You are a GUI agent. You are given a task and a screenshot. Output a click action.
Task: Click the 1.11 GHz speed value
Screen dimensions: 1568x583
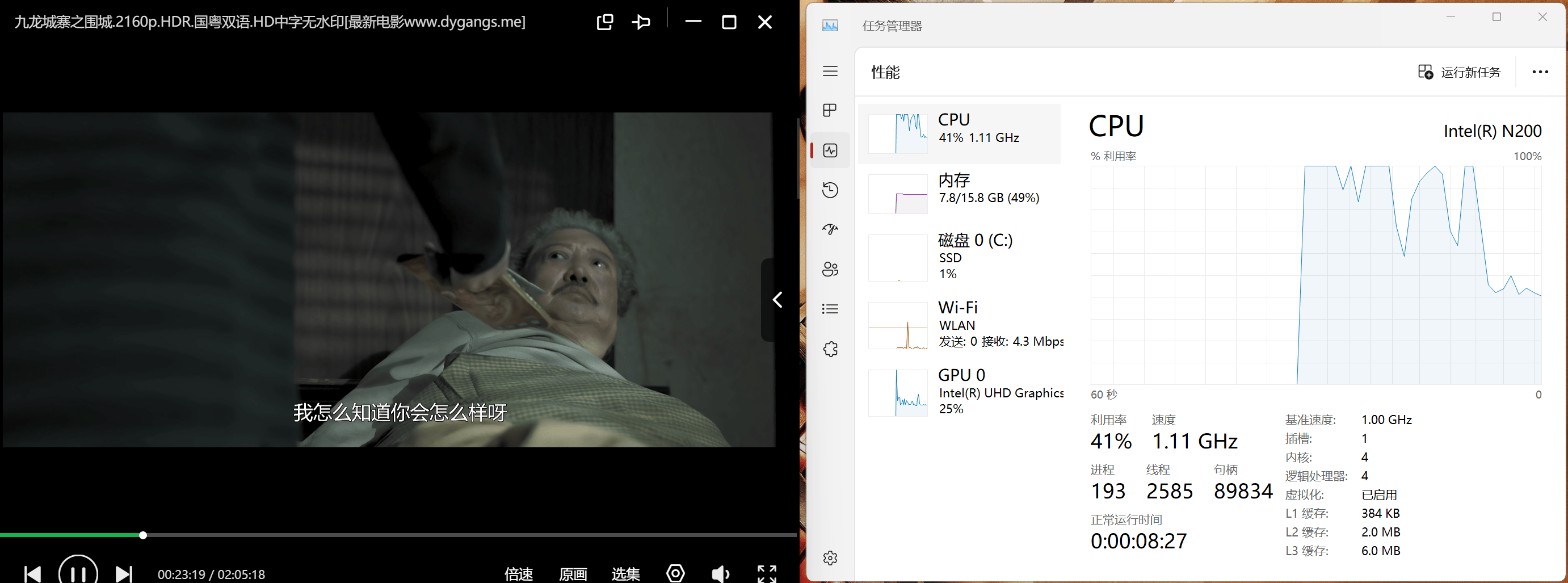pos(1195,441)
